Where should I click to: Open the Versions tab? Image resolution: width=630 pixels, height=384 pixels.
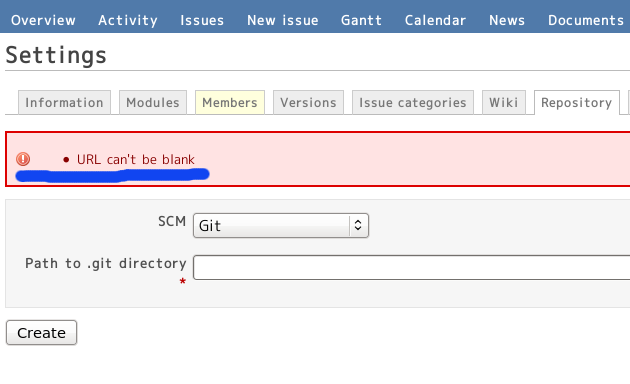point(308,102)
